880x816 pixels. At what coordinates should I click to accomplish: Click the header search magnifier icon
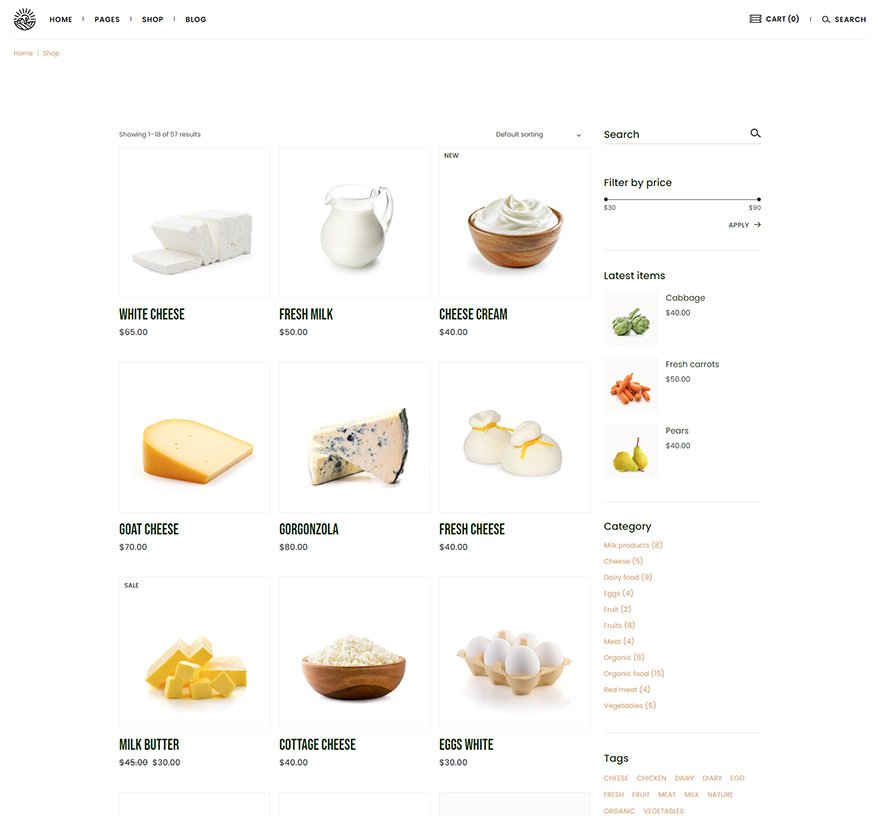(x=826, y=20)
